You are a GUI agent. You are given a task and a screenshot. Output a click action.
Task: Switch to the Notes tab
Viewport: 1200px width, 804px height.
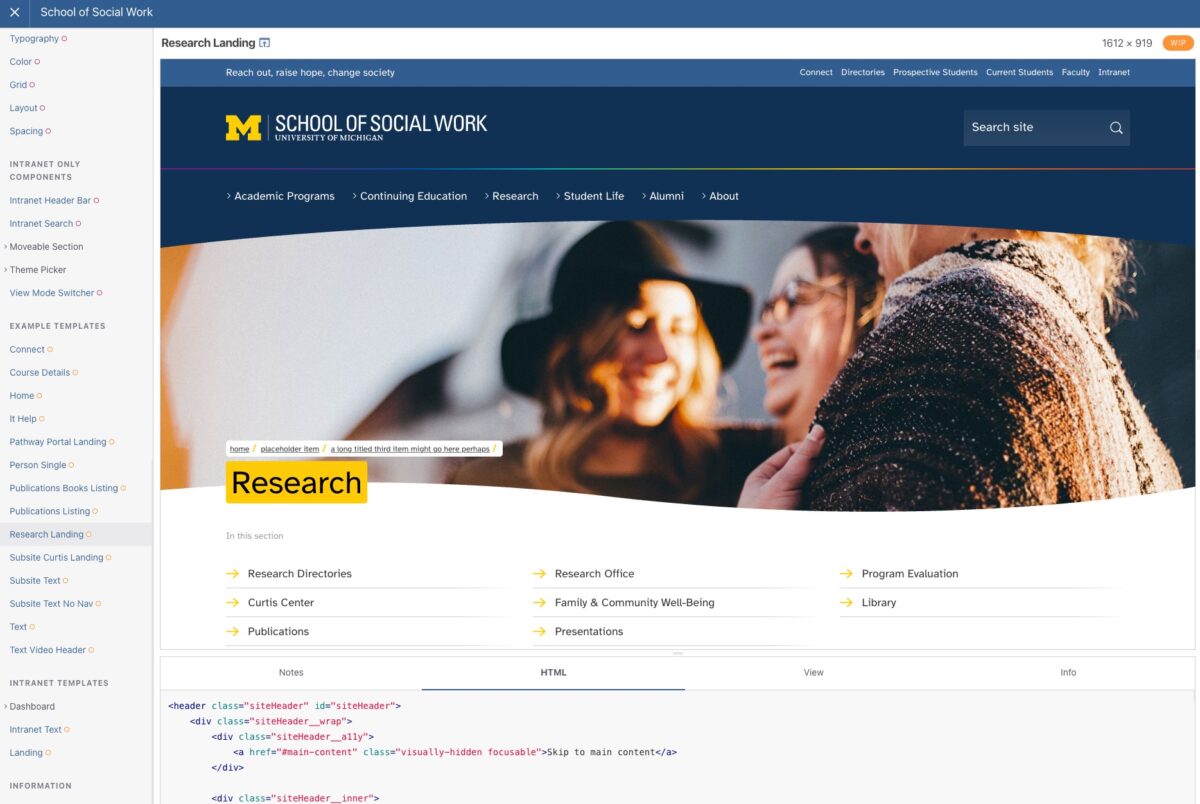[x=291, y=673]
